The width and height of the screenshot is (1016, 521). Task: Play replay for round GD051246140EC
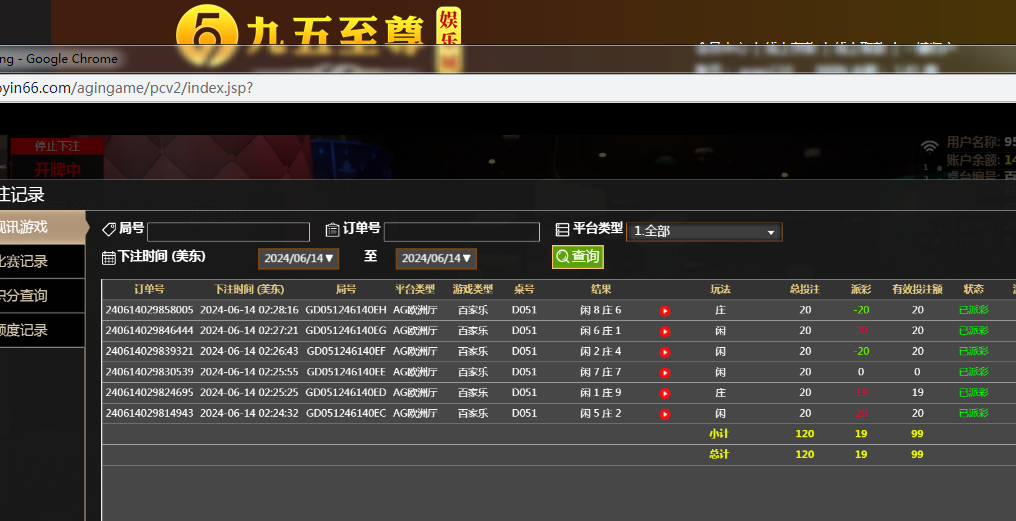(x=665, y=413)
